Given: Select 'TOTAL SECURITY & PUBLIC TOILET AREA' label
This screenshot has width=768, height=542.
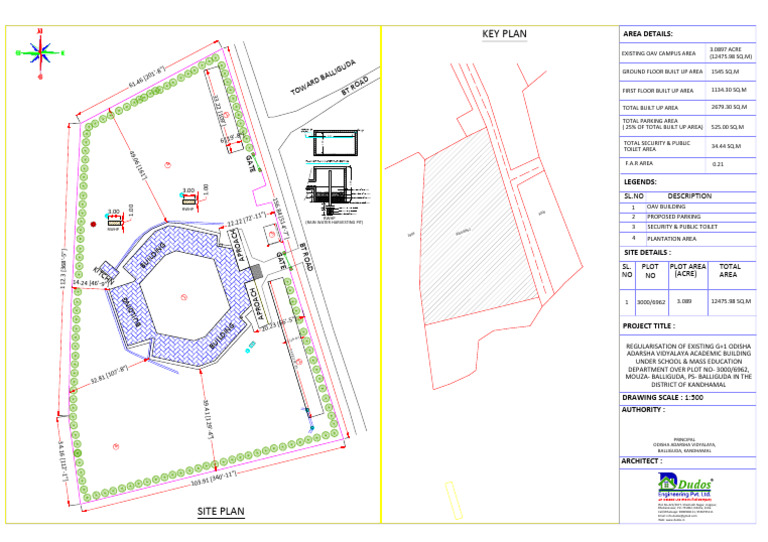Looking at the screenshot, I should (x=656, y=146).
